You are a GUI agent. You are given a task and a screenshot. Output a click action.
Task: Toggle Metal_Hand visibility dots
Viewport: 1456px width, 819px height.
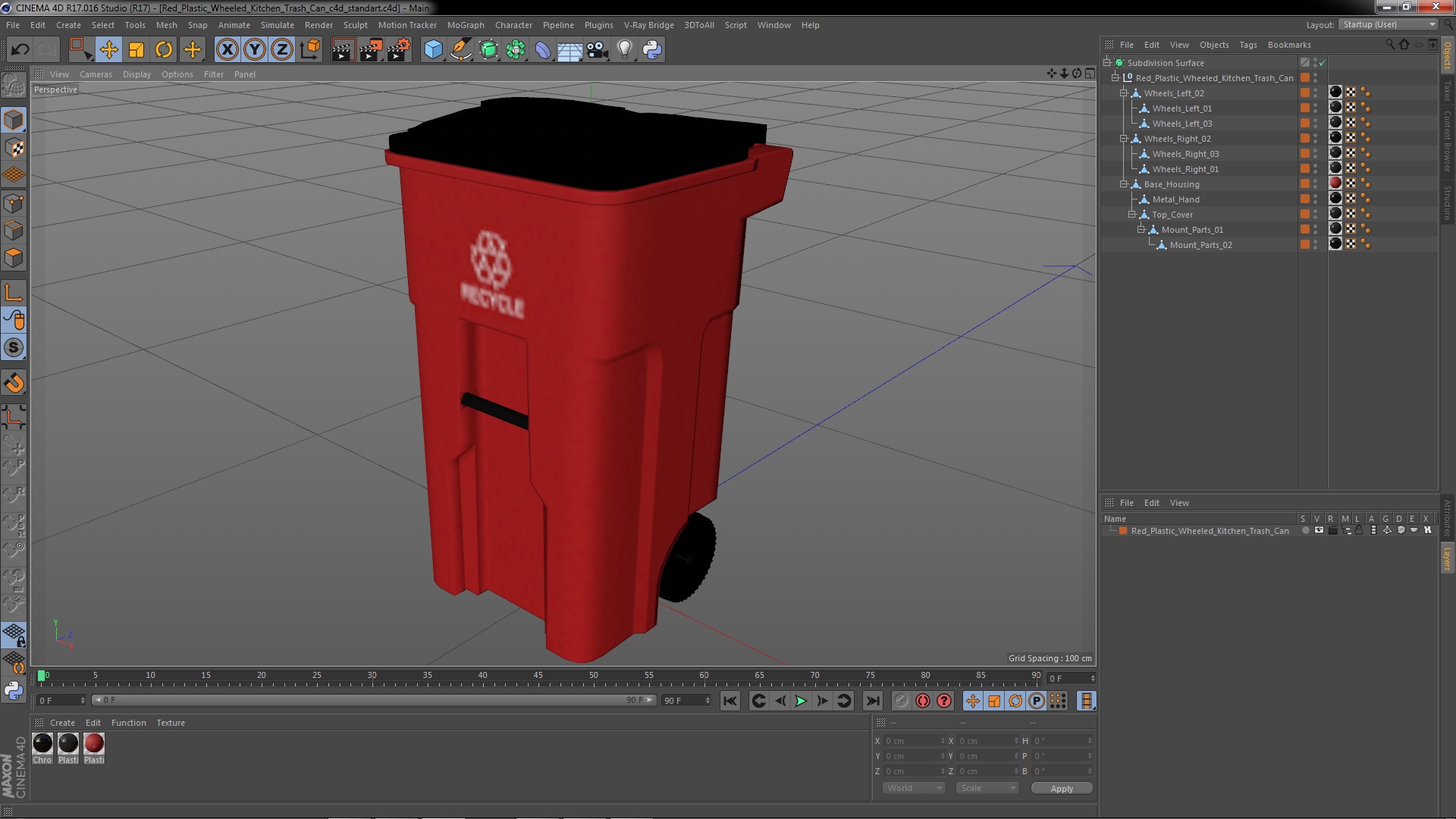coord(1316,199)
